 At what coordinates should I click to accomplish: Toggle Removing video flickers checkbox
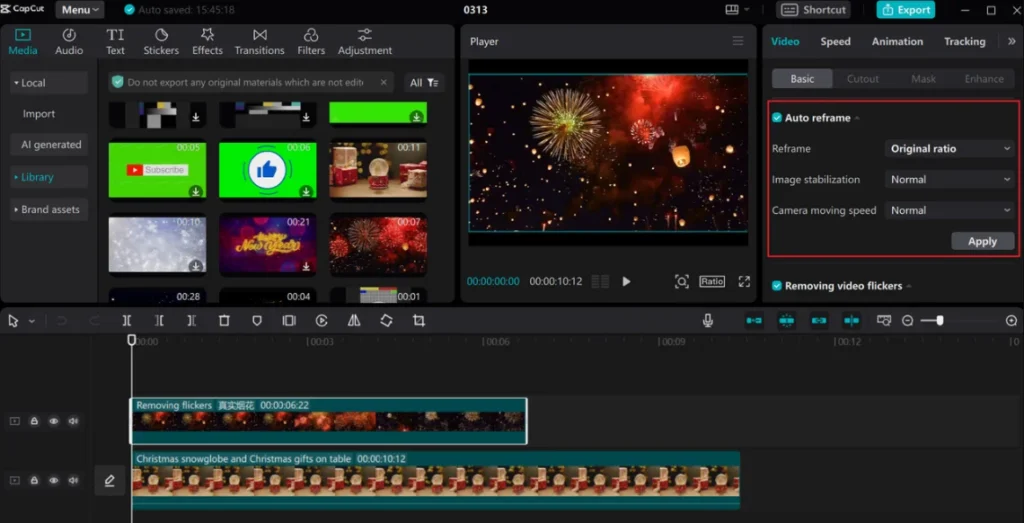tap(776, 285)
